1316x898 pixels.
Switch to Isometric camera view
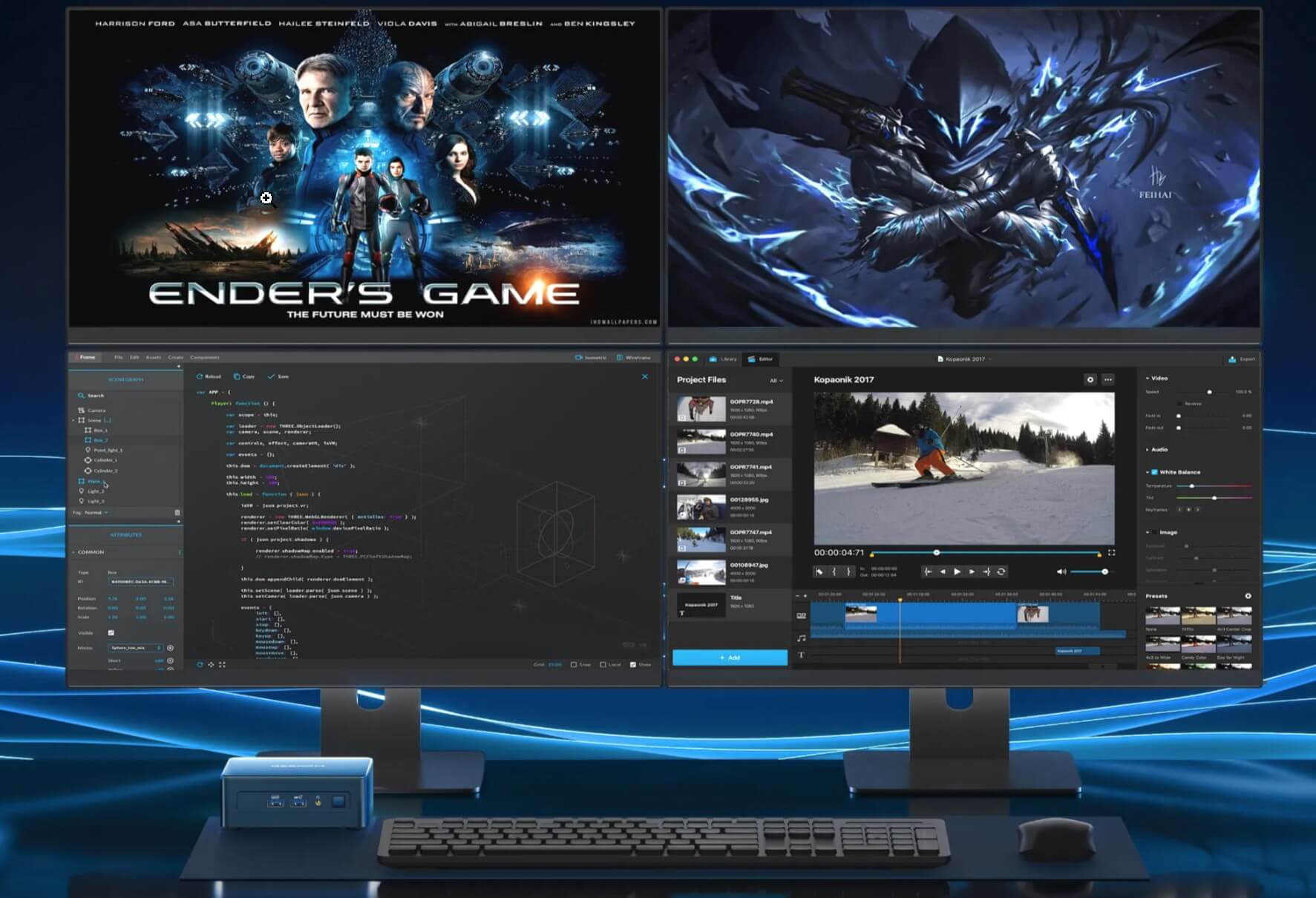(591, 358)
